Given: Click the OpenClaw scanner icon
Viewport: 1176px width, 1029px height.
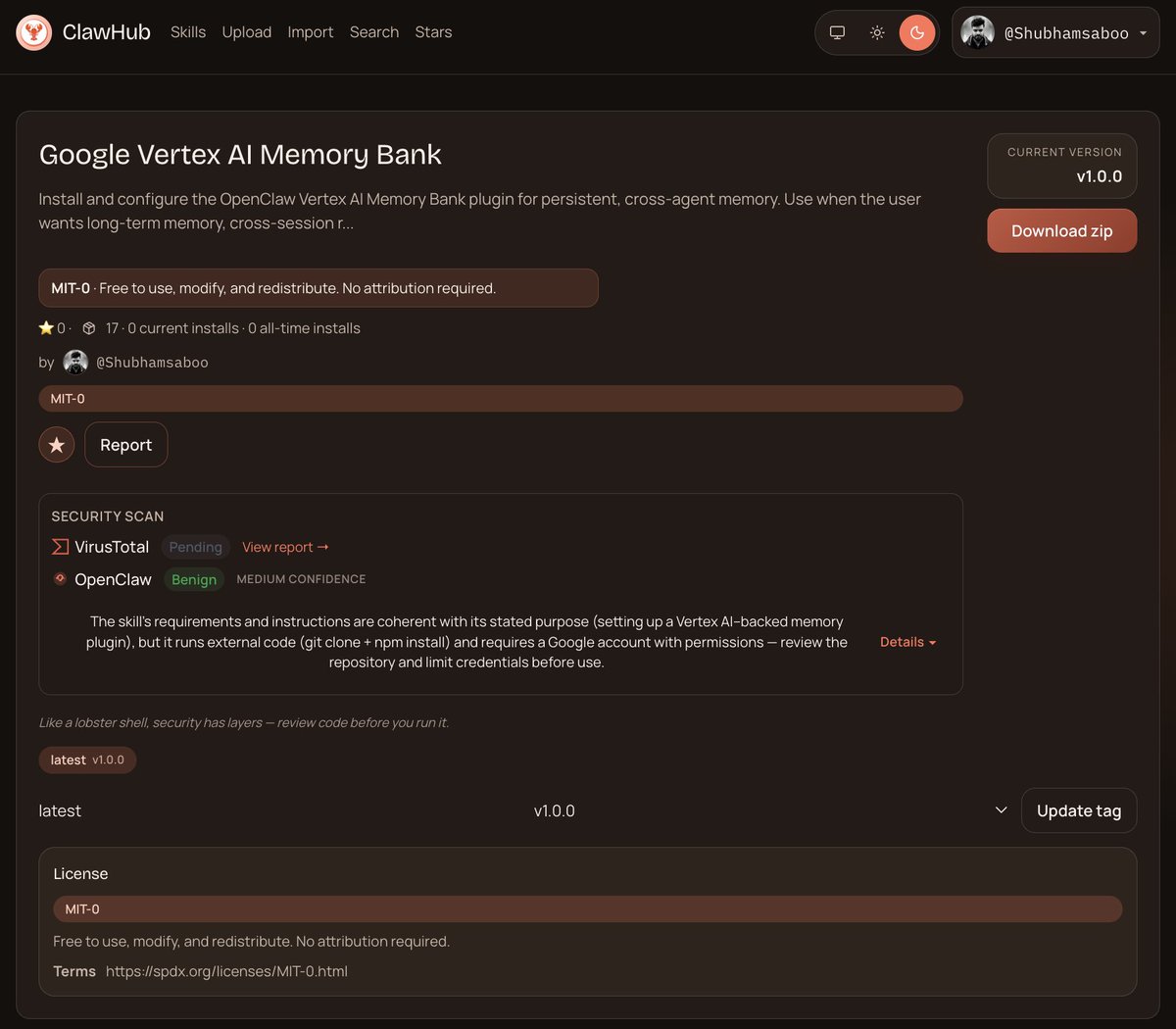Looking at the screenshot, I should point(60,579).
